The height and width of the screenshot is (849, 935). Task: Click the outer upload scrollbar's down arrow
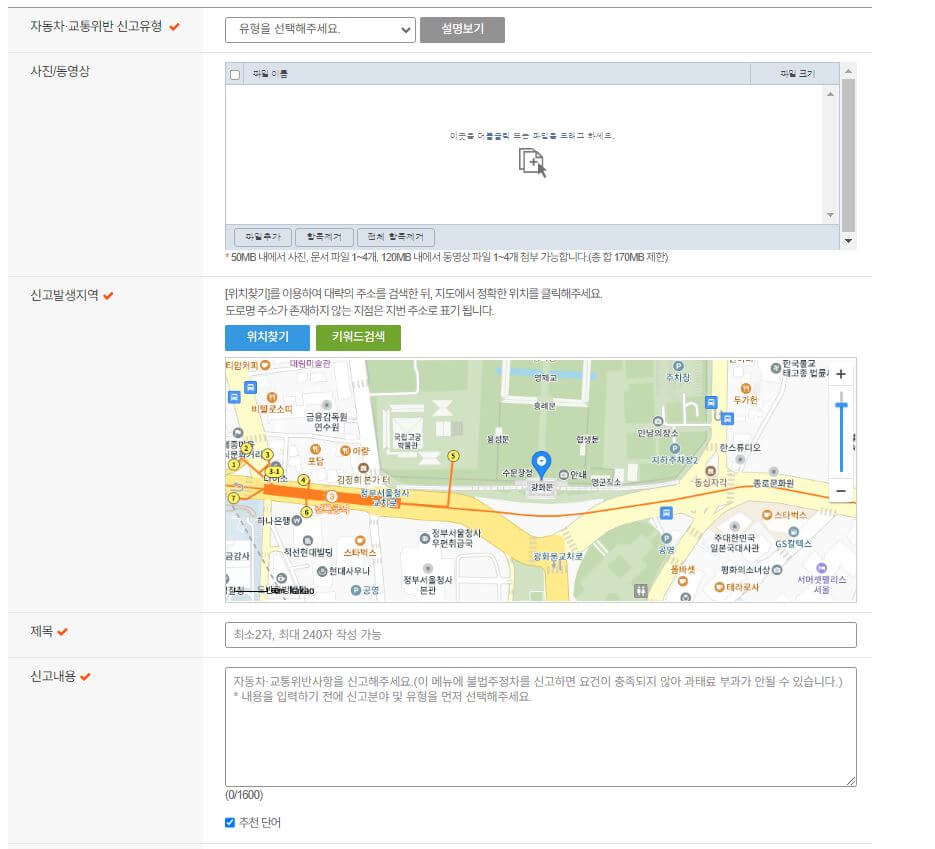(x=848, y=241)
